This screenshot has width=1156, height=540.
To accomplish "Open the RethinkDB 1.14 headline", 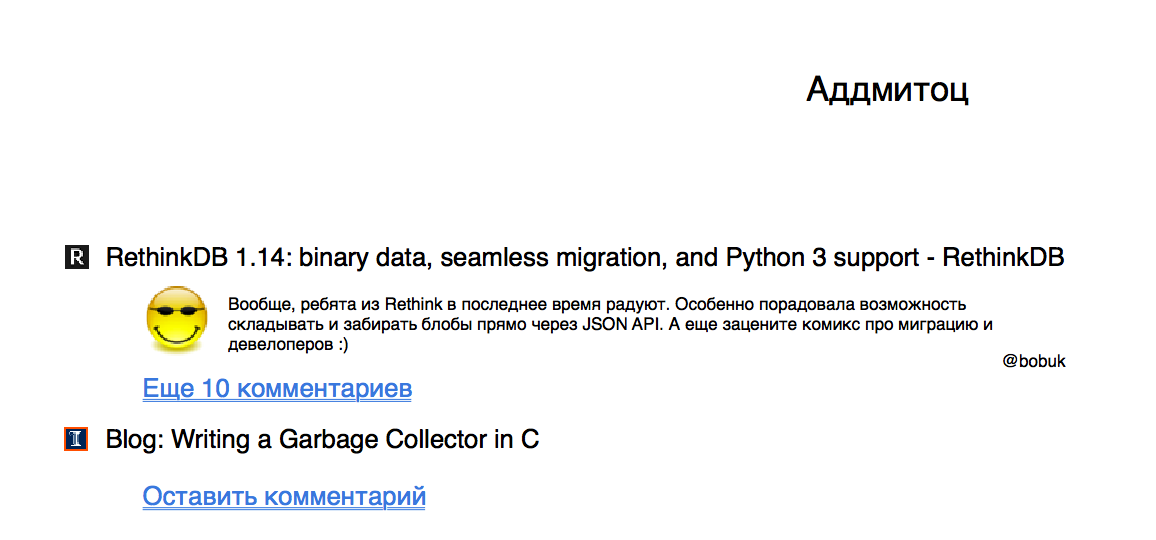I will 585,258.
